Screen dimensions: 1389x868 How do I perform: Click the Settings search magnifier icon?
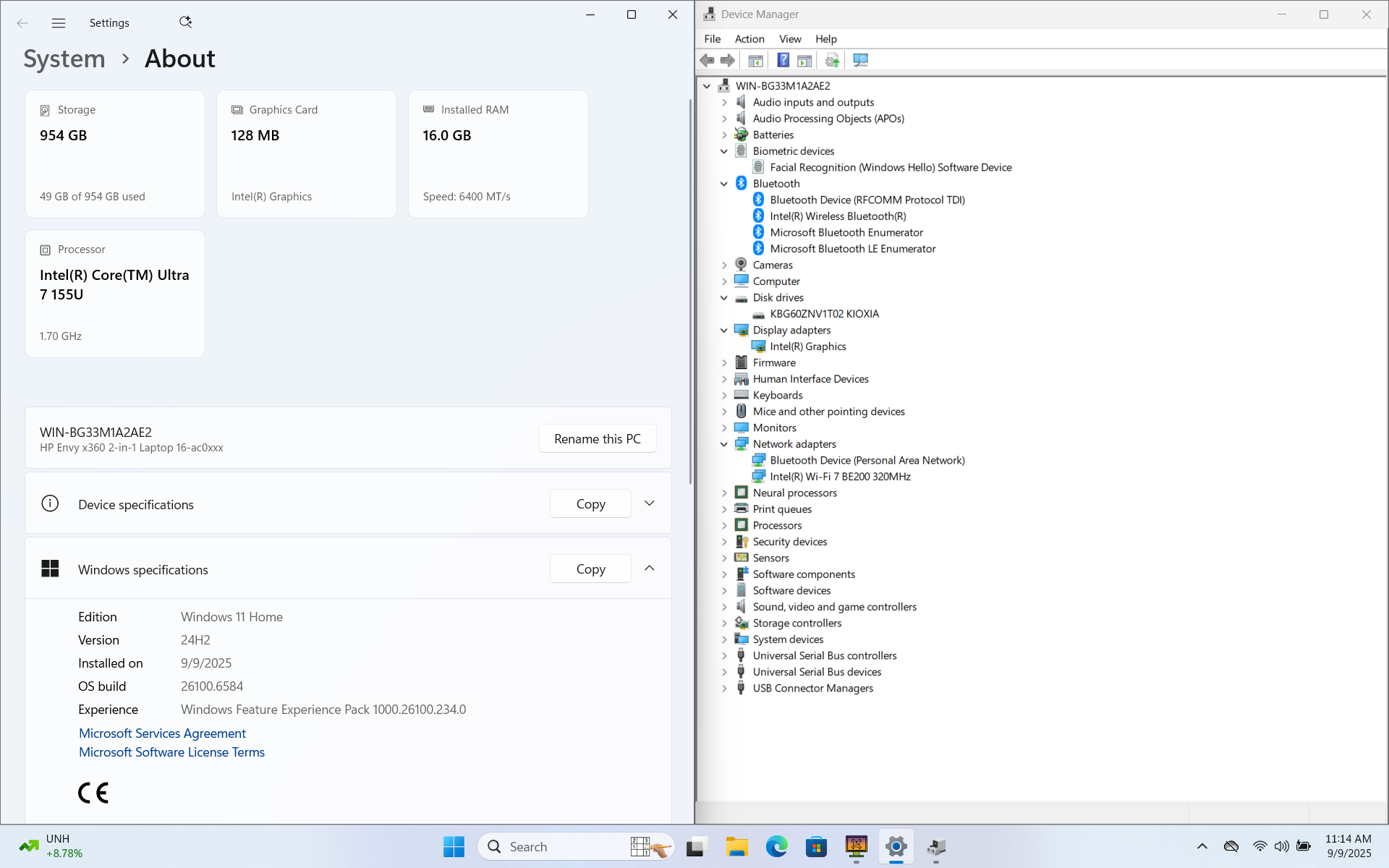click(185, 22)
